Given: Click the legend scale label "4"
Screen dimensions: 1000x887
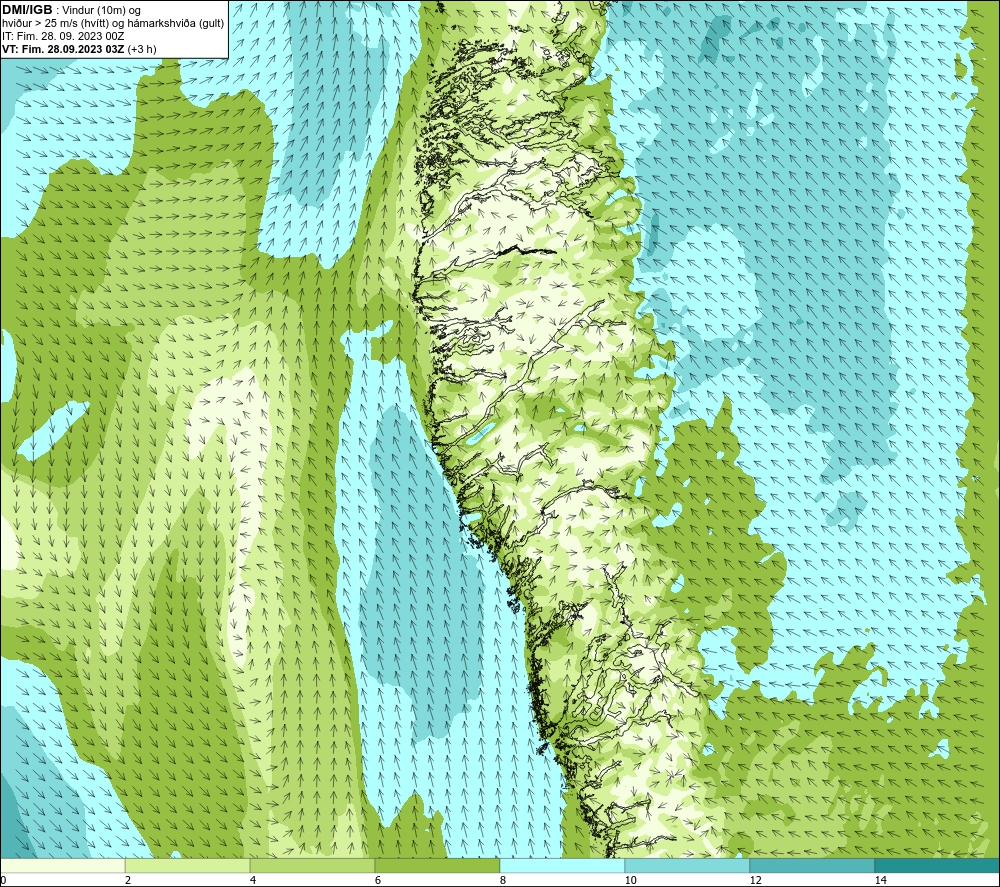Looking at the screenshot, I should pyautogui.click(x=253, y=881).
